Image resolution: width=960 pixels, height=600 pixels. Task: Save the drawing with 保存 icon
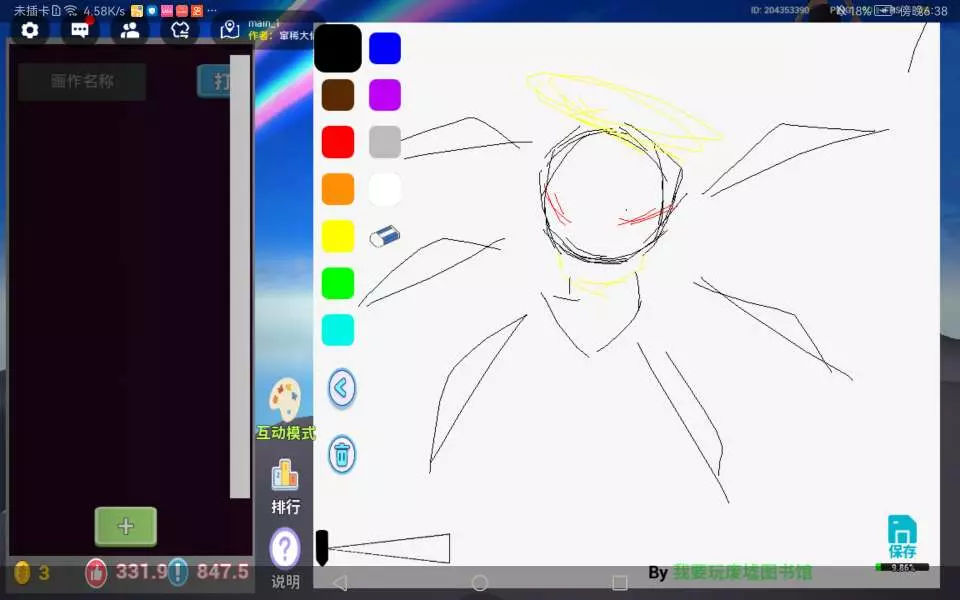902,536
